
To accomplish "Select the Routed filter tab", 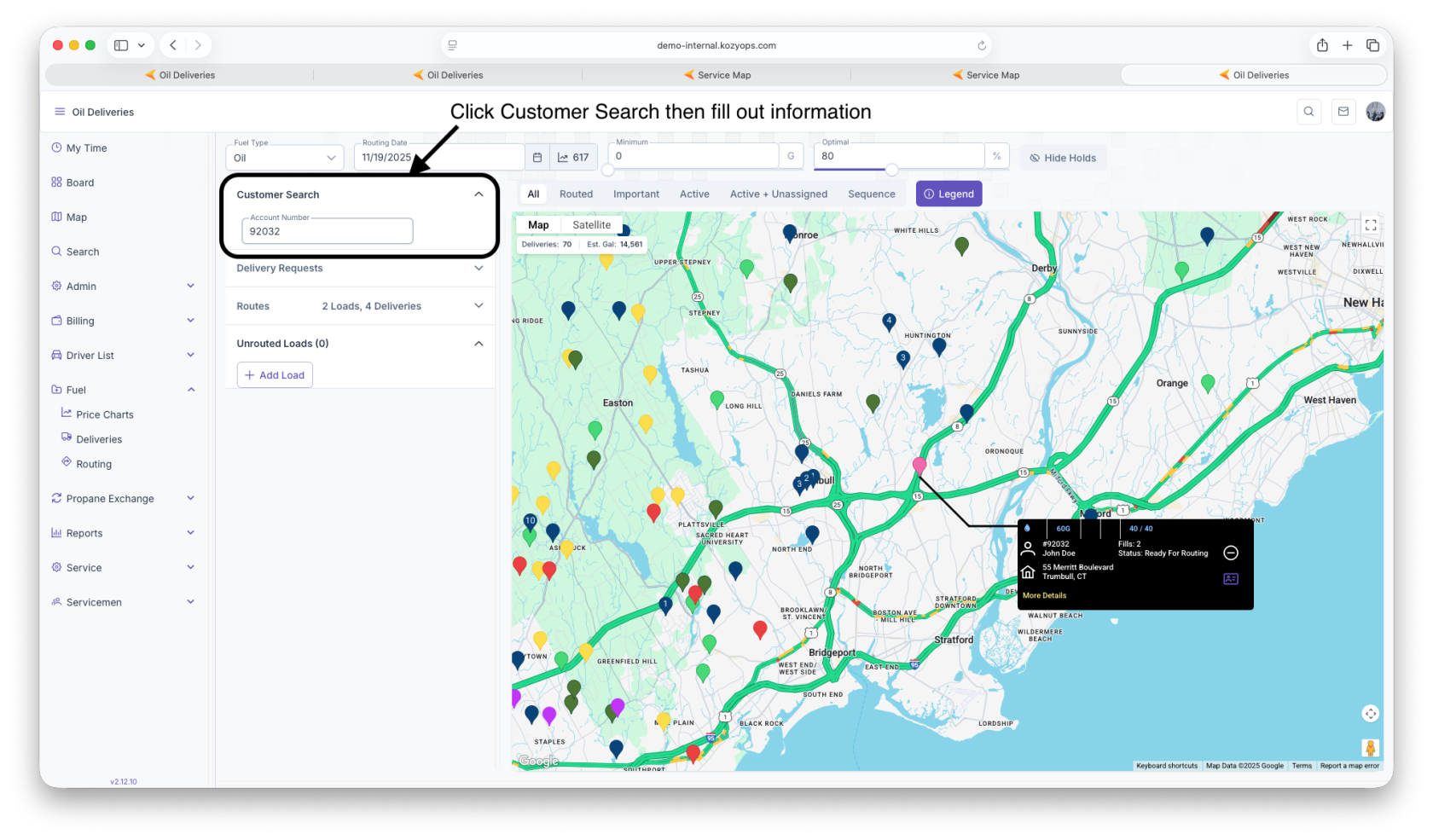I will click(x=576, y=194).
